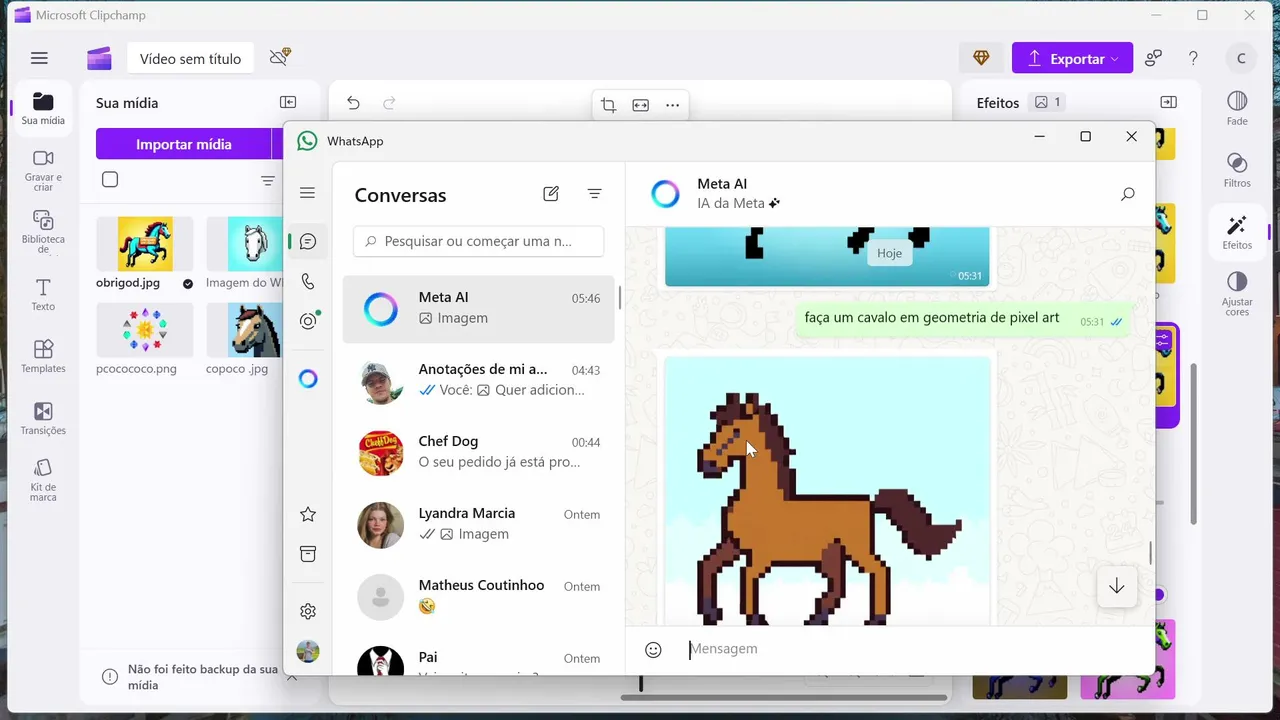Open WhatsApp profile picture at sidebar bottom
The image size is (1280, 720).
coord(308,651)
